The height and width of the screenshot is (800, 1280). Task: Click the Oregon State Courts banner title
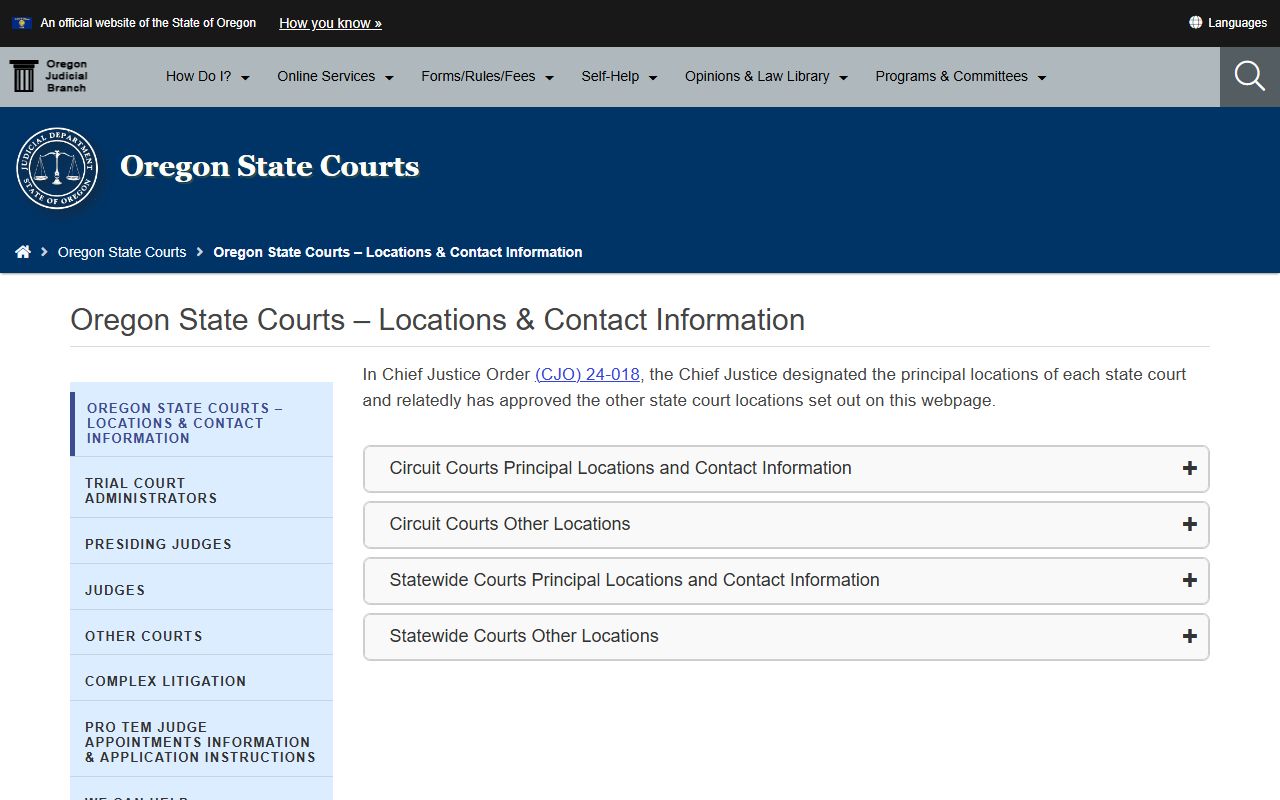pyautogui.click(x=269, y=166)
